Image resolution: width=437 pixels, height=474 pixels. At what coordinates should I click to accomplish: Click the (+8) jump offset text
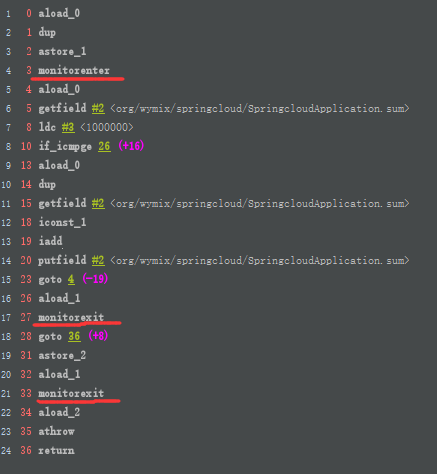pos(98,336)
